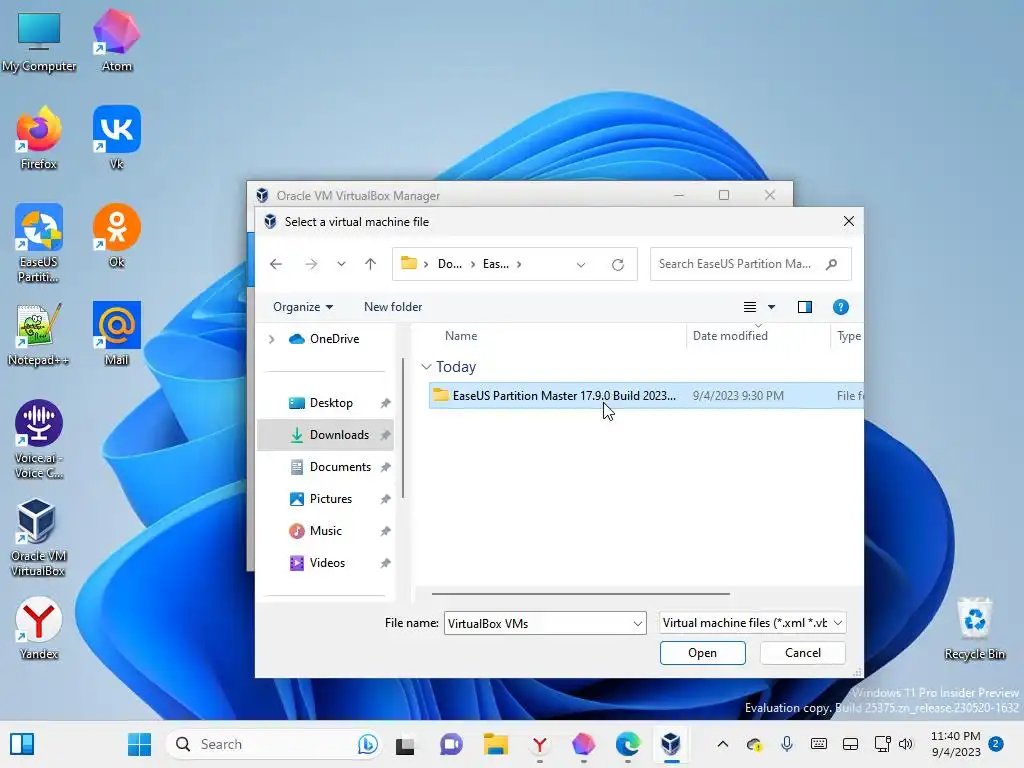Screen dimensions: 1024x768
Task: Launch EaseUS Partition desktop shortcut
Action: [39, 243]
